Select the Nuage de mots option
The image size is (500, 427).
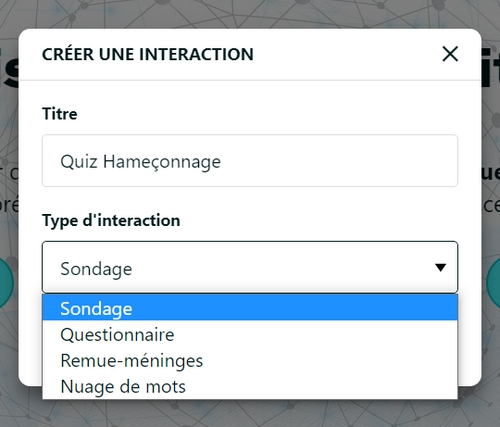pyautogui.click(x=250, y=386)
